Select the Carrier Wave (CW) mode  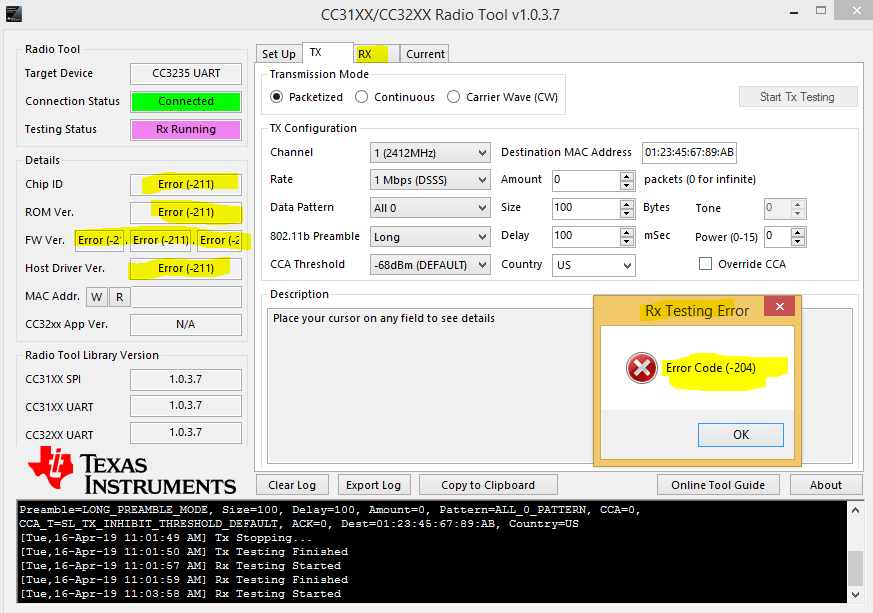(454, 97)
